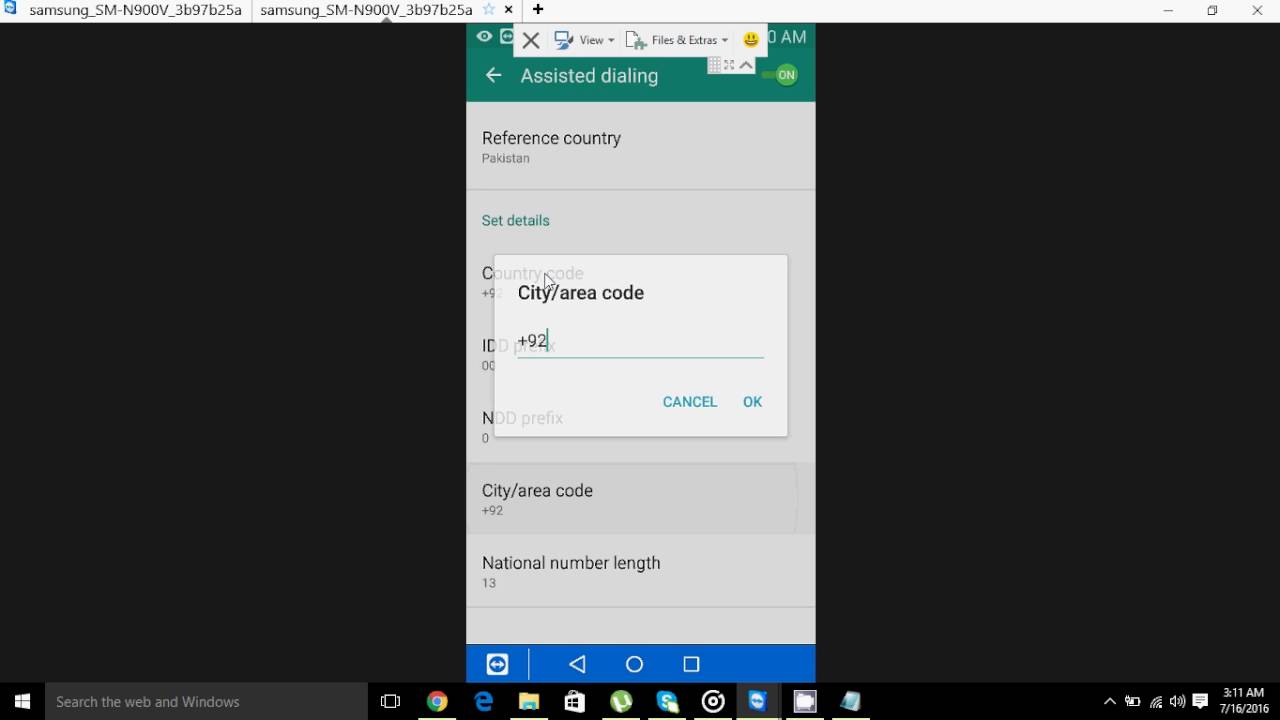Screen dimensions: 1280x720
Task: Open Reference country setting
Action: [640, 147]
